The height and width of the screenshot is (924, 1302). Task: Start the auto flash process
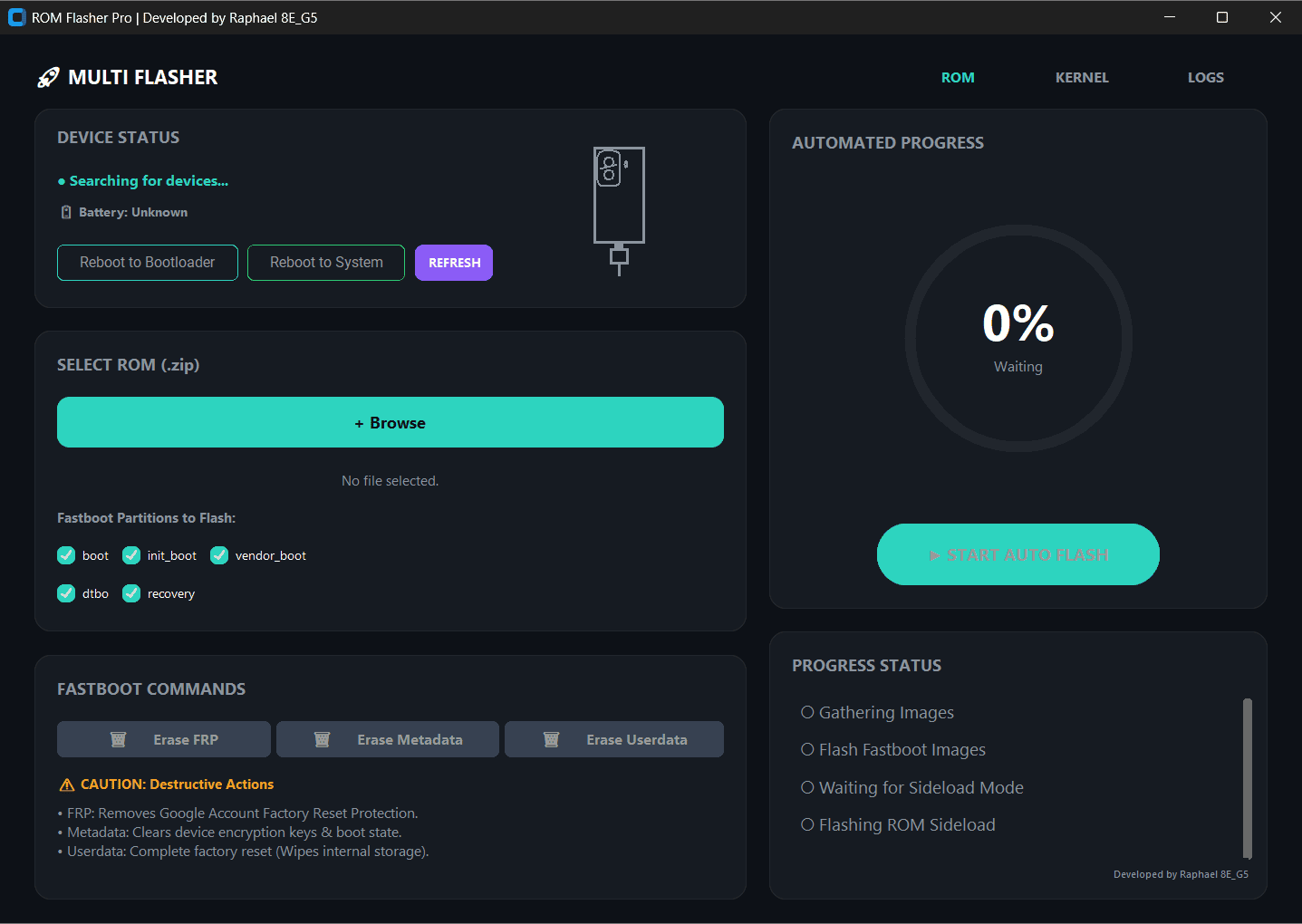pyautogui.click(x=1018, y=554)
